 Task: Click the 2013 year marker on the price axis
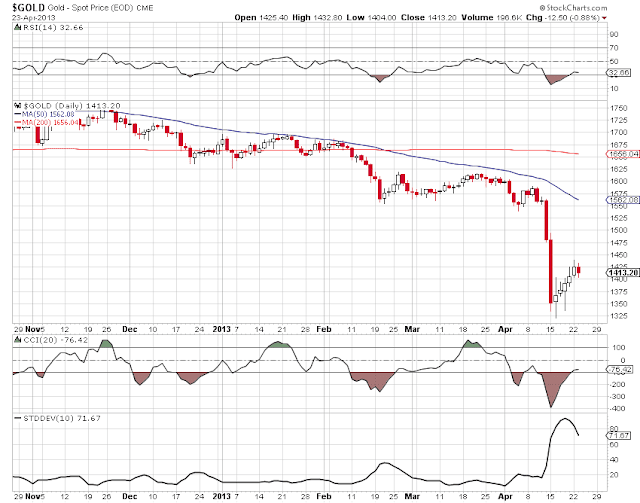pos(221,329)
